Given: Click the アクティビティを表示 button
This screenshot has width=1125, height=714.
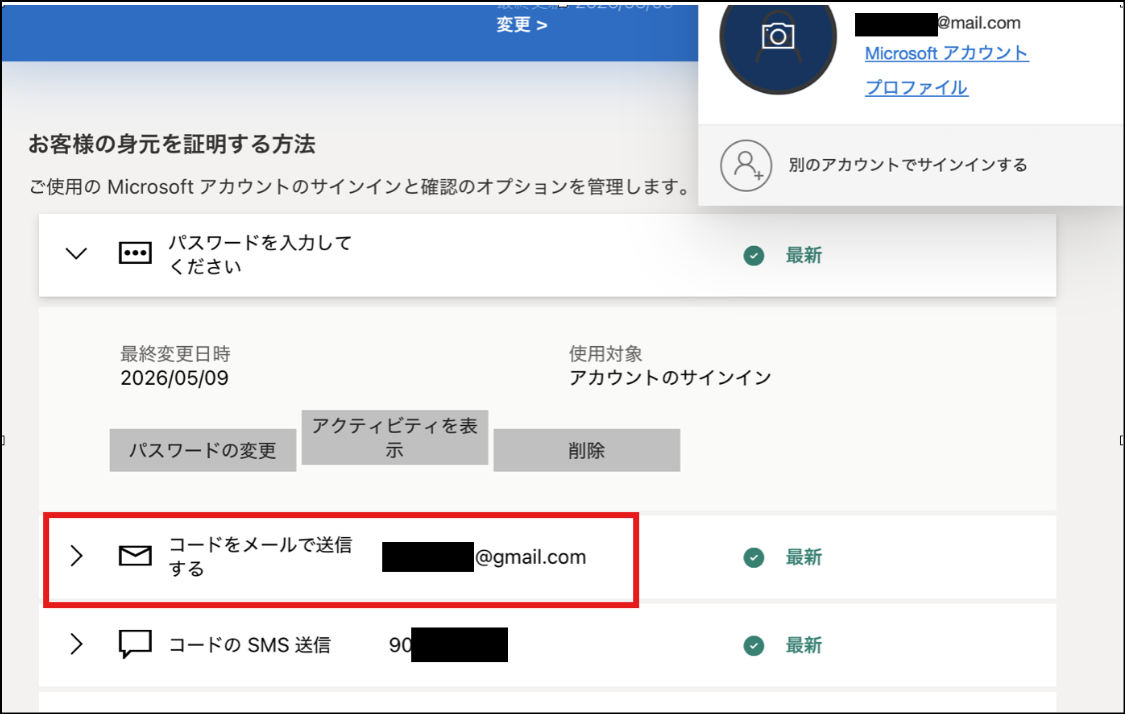Looking at the screenshot, I should [x=395, y=438].
